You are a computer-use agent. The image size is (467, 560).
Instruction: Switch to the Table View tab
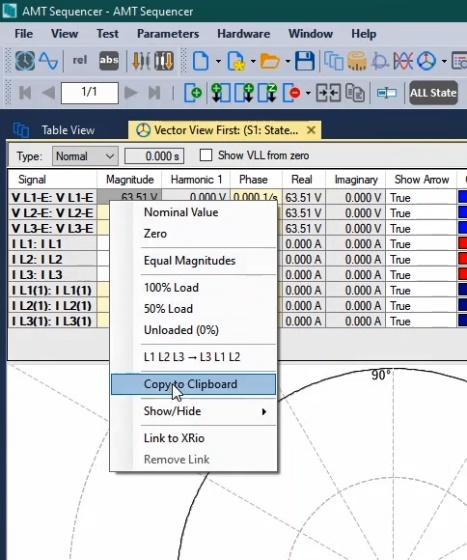68,130
